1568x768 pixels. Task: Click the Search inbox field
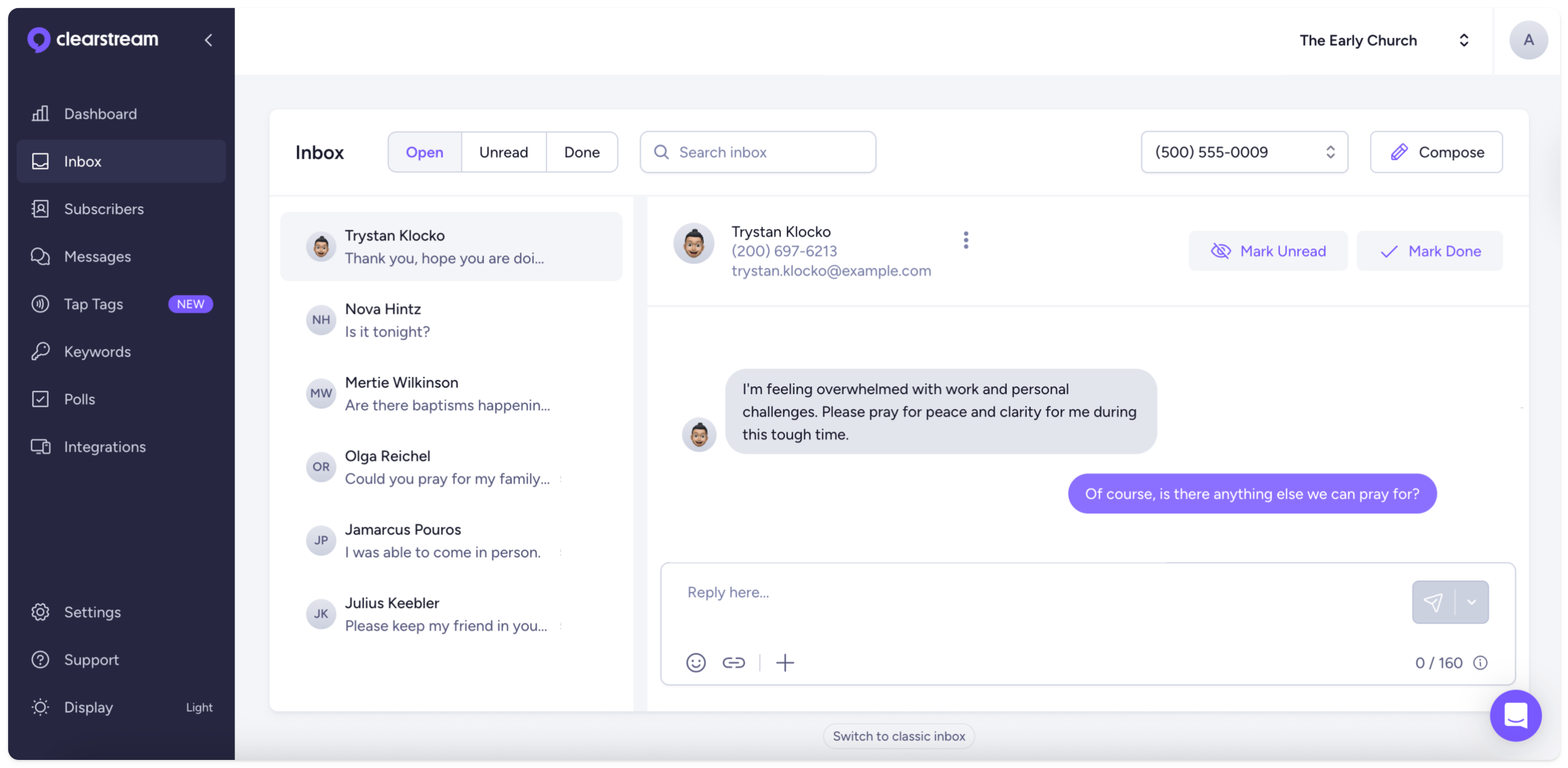point(758,152)
